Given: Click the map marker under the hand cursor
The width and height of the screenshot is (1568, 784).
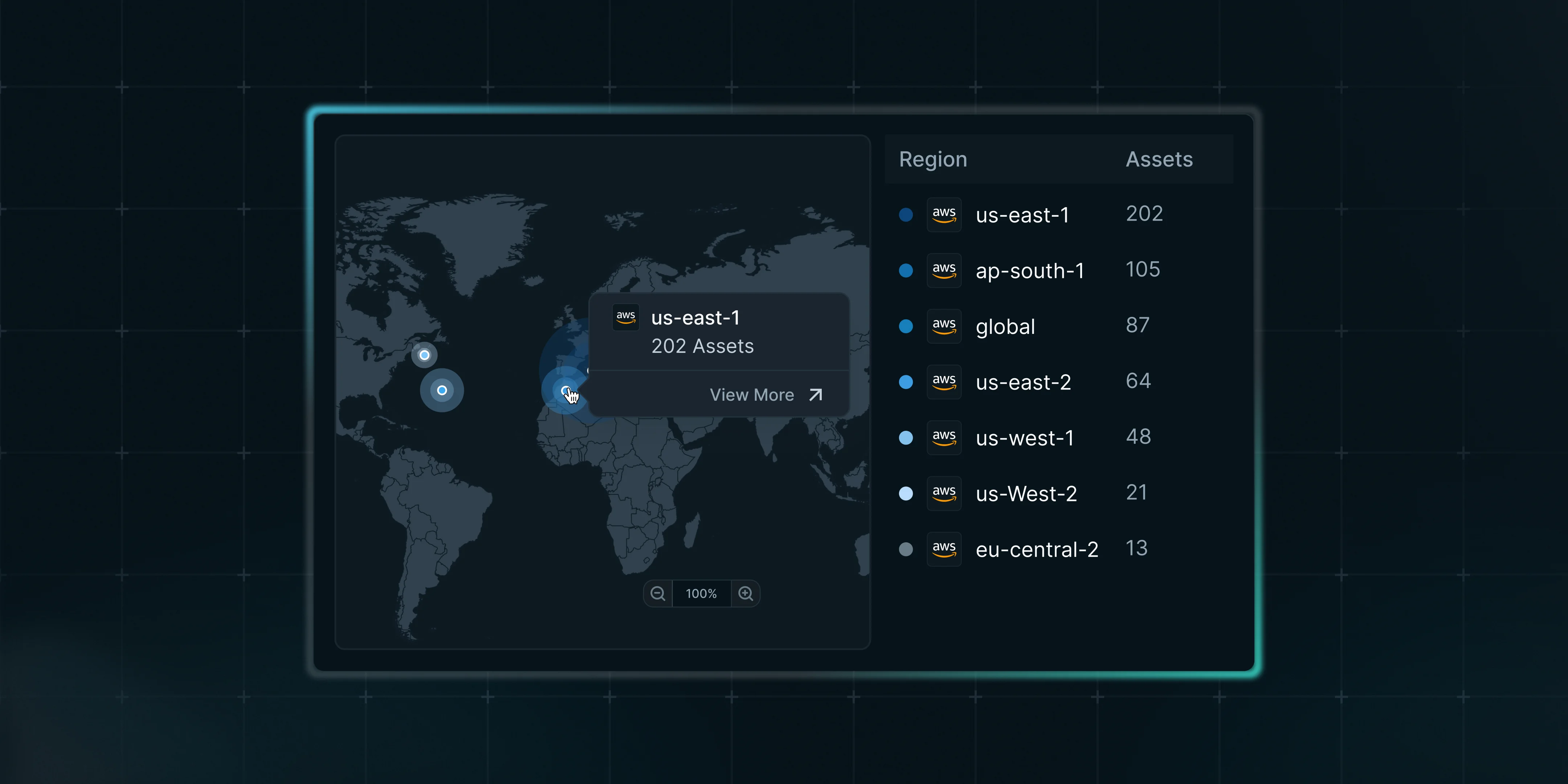Looking at the screenshot, I should click(565, 390).
